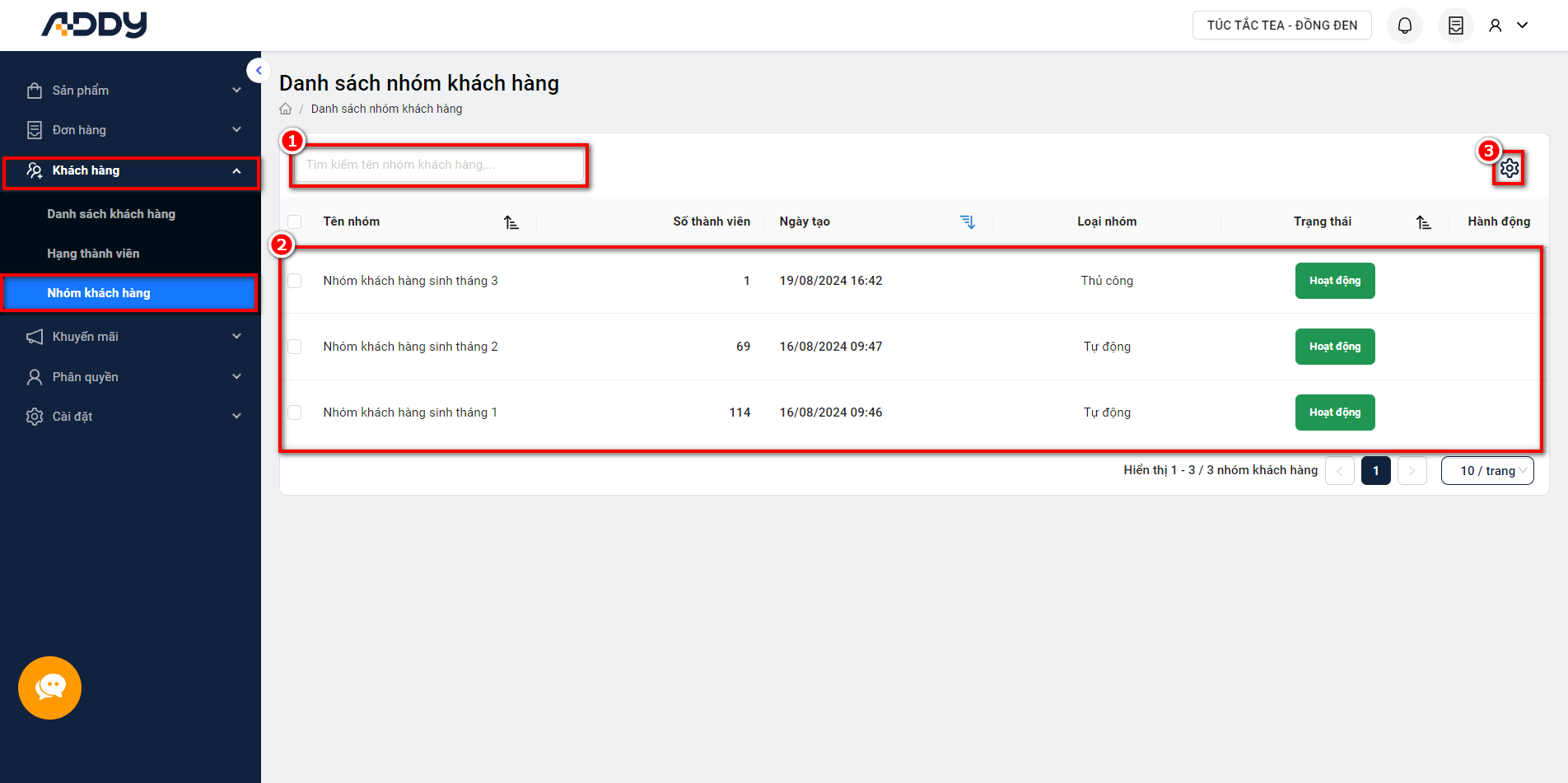Click Hoạt động status for sinh tháng 1
Image resolution: width=1568 pixels, height=783 pixels.
coord(1334,412)
